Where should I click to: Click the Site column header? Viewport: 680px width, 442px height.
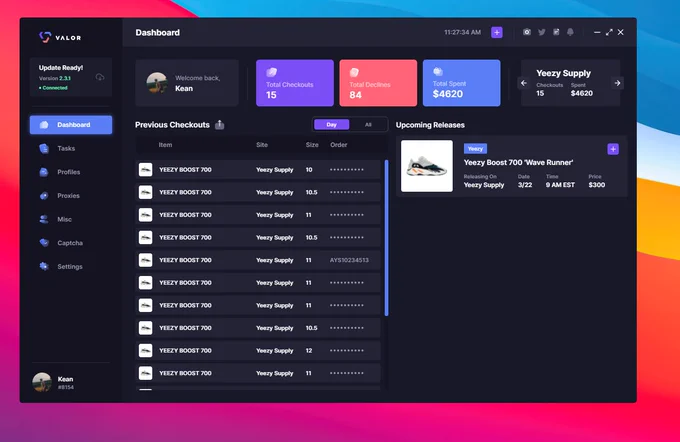[262, 145]
